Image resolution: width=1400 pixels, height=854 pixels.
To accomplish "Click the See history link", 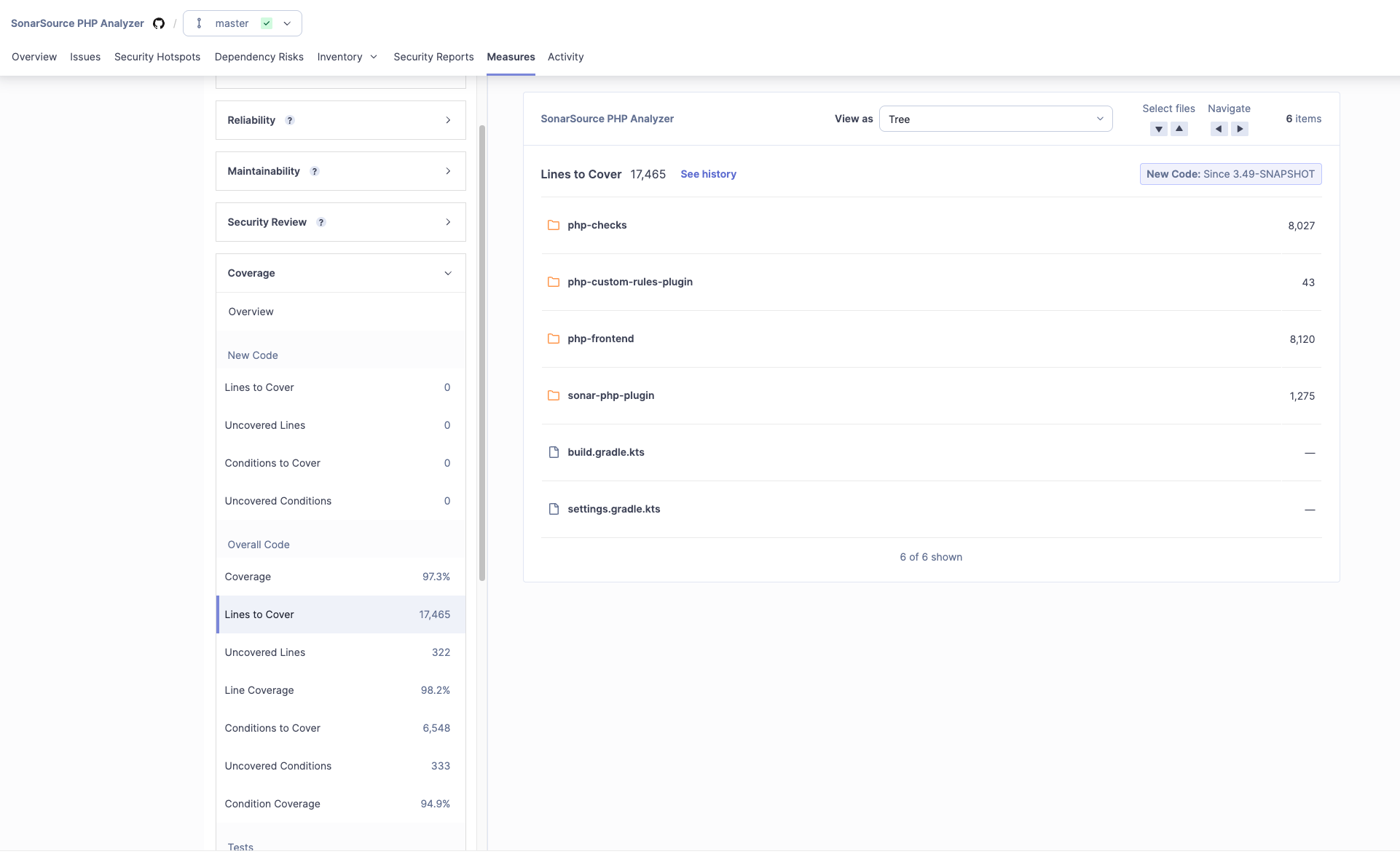I will coord(708,174).
